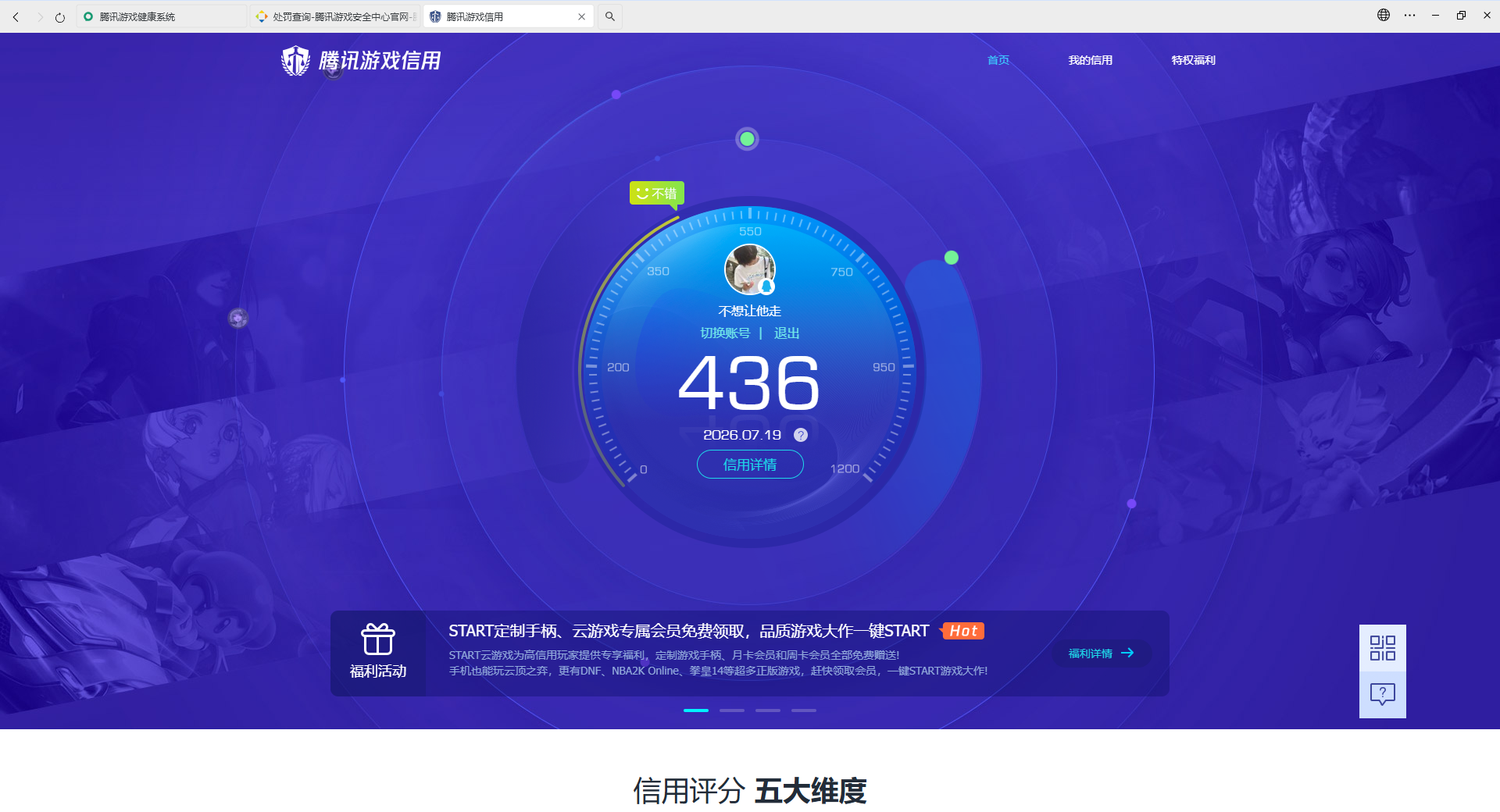This screenshot has height=812, width=1500.
Task: Switch to the 腾讯游戏健康系统 tab
Action: pos(161,16)
